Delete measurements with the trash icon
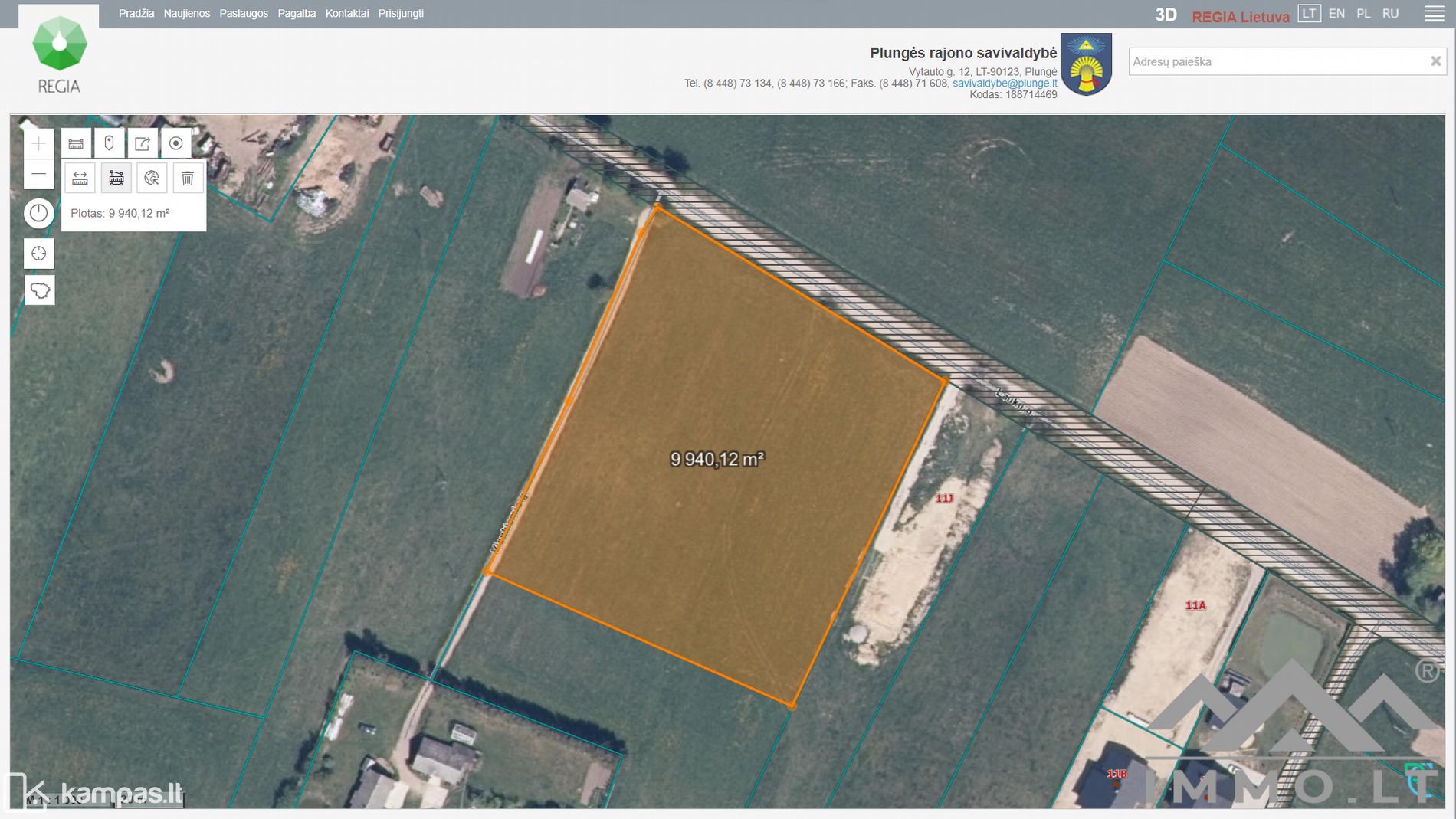This screenshot has height=819, width=1456. click(x=188, y=179)
